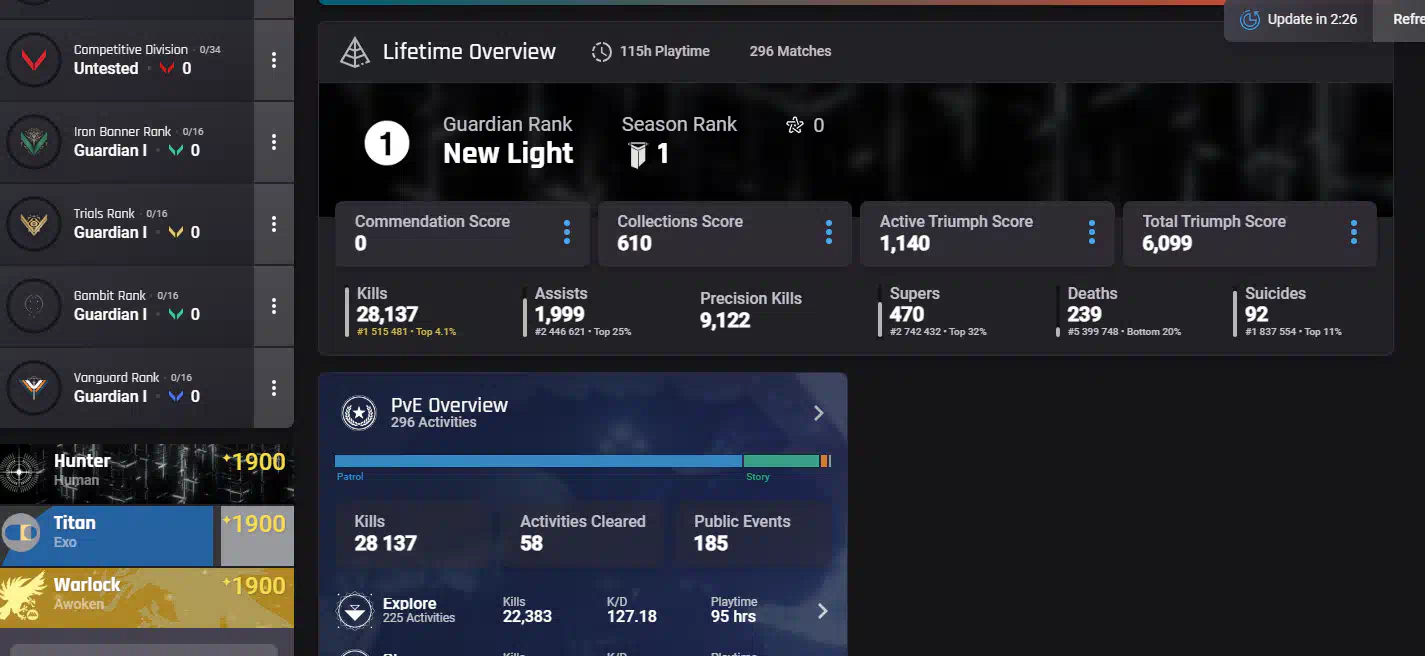Click the PvE Overview title
This screenshot has height=656, width=1425.
coord(449,405)
